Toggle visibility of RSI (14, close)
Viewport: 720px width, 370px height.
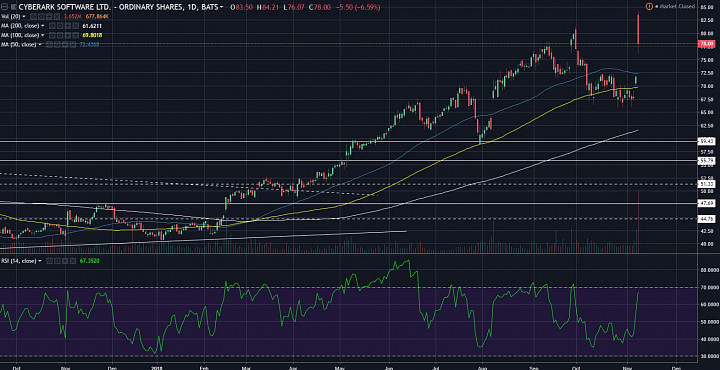[x=49, y=261]
